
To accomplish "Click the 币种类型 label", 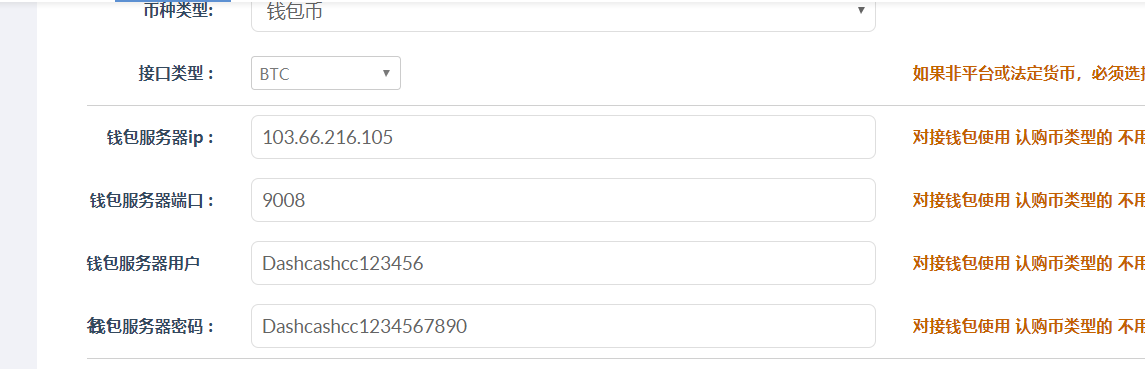I will coord(179,12).
